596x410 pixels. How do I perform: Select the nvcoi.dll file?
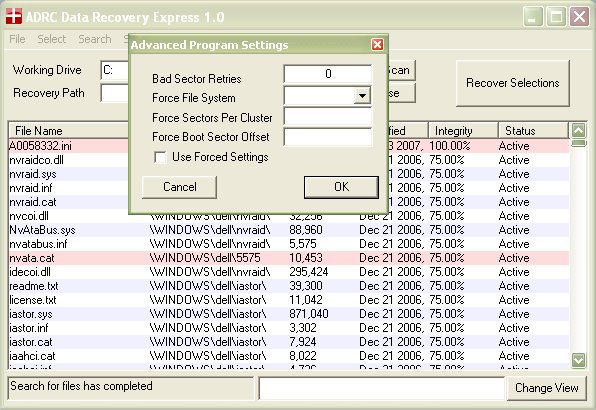(29, 216)
